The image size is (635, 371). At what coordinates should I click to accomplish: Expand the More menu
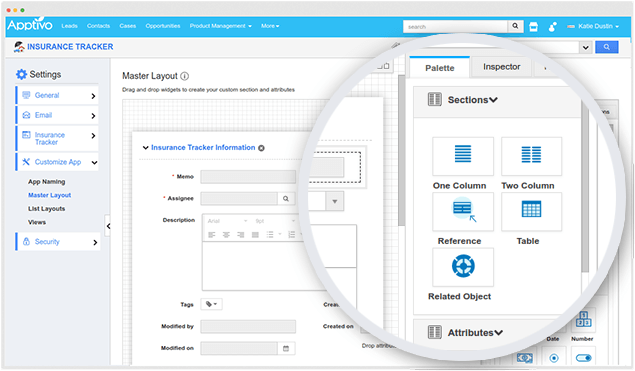(270, 26)
